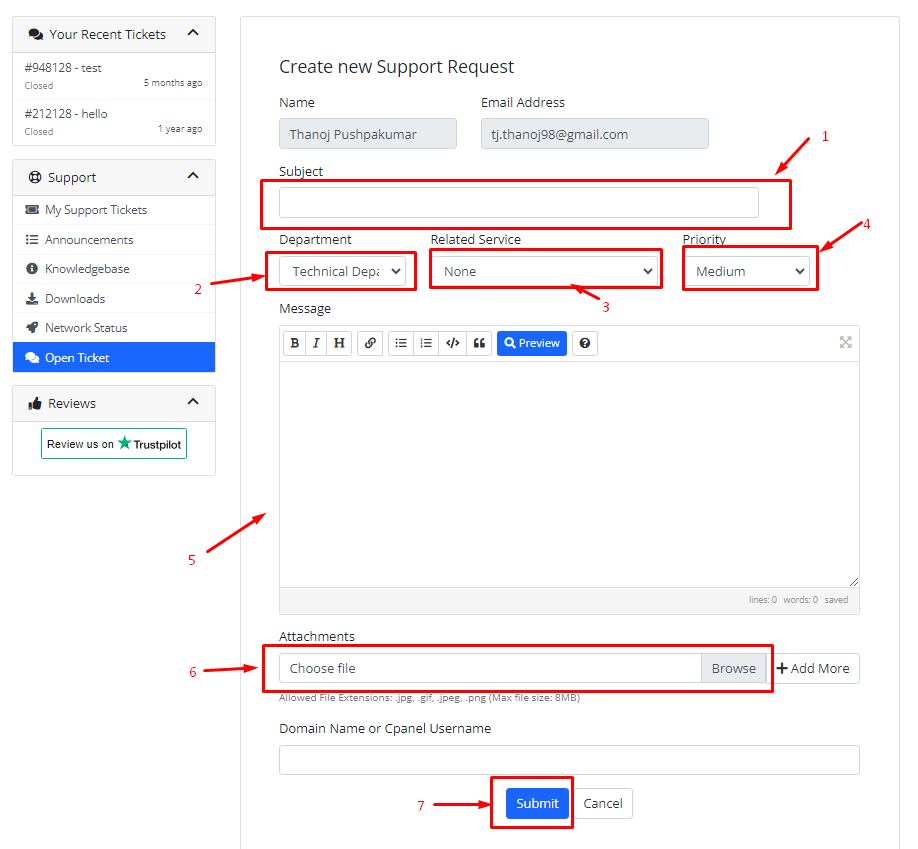Insert numbered list in message

tap(426, 343)
